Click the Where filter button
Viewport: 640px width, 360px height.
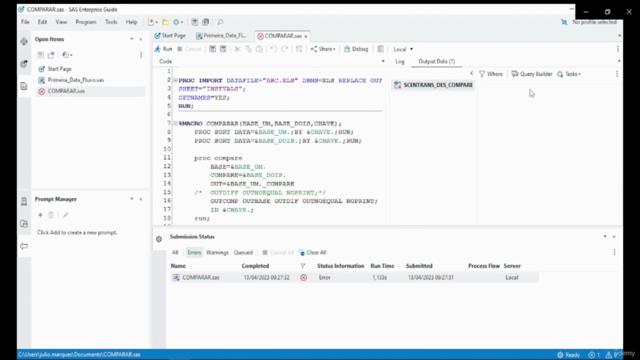point(491,74)
